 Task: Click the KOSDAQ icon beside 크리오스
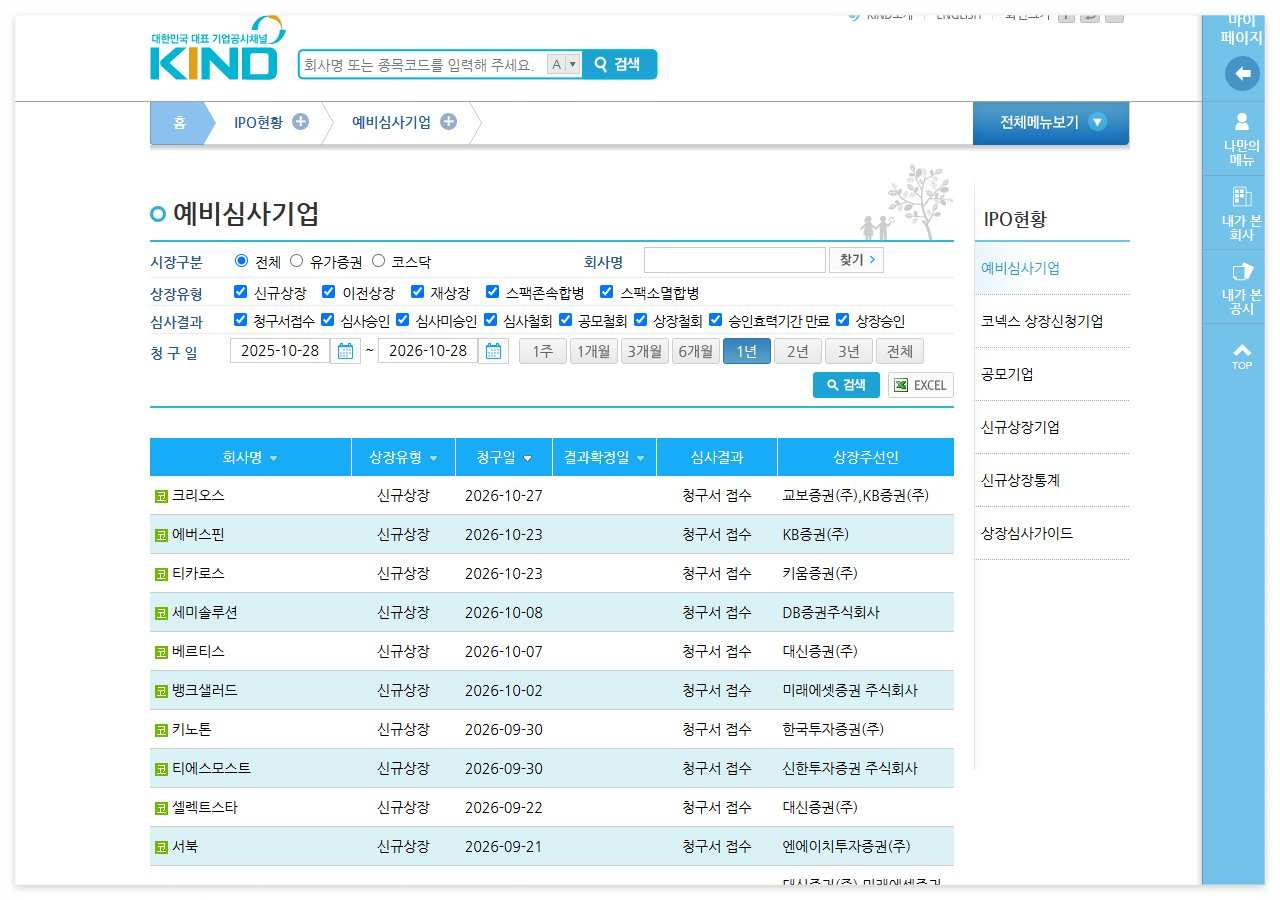tap(160, 496)
